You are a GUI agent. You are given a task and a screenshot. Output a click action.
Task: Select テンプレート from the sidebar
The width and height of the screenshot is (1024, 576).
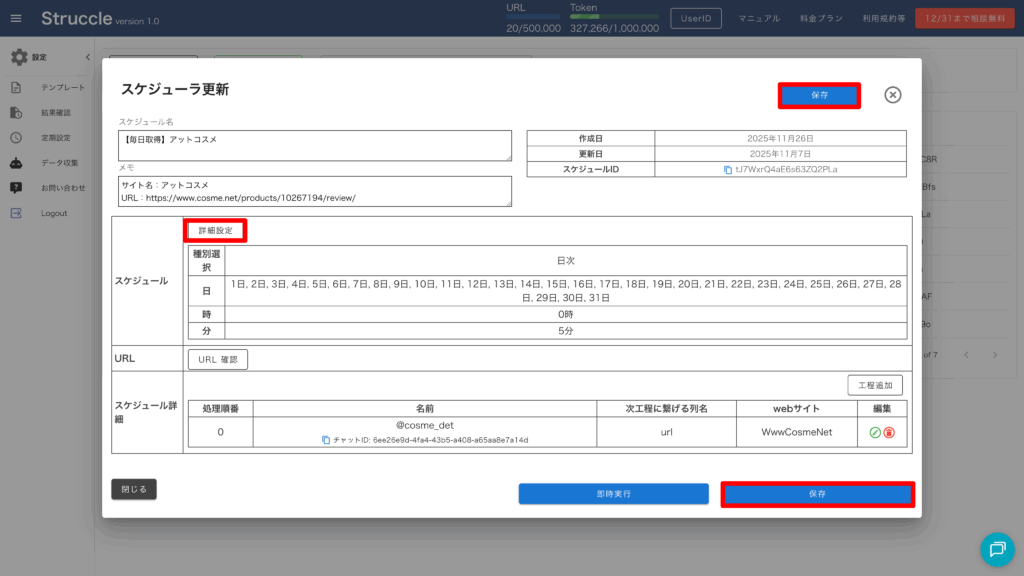tap(62, 88)
